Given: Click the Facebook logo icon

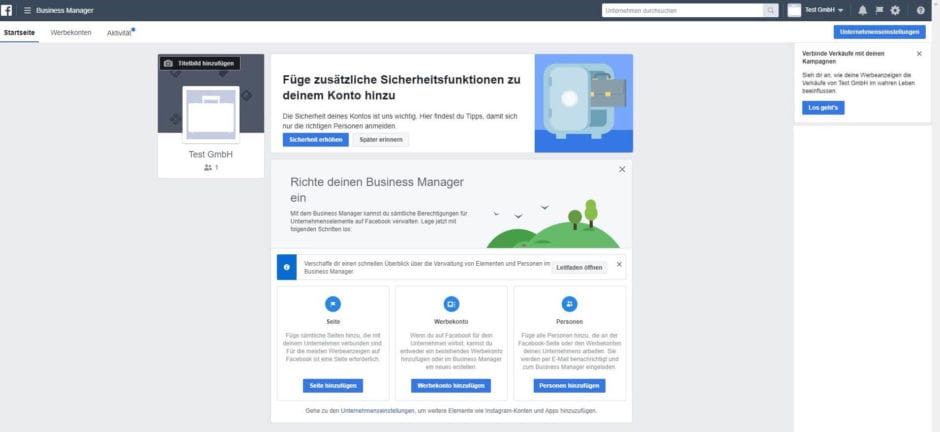Looking at the screenshot, I should pos(7,10).
